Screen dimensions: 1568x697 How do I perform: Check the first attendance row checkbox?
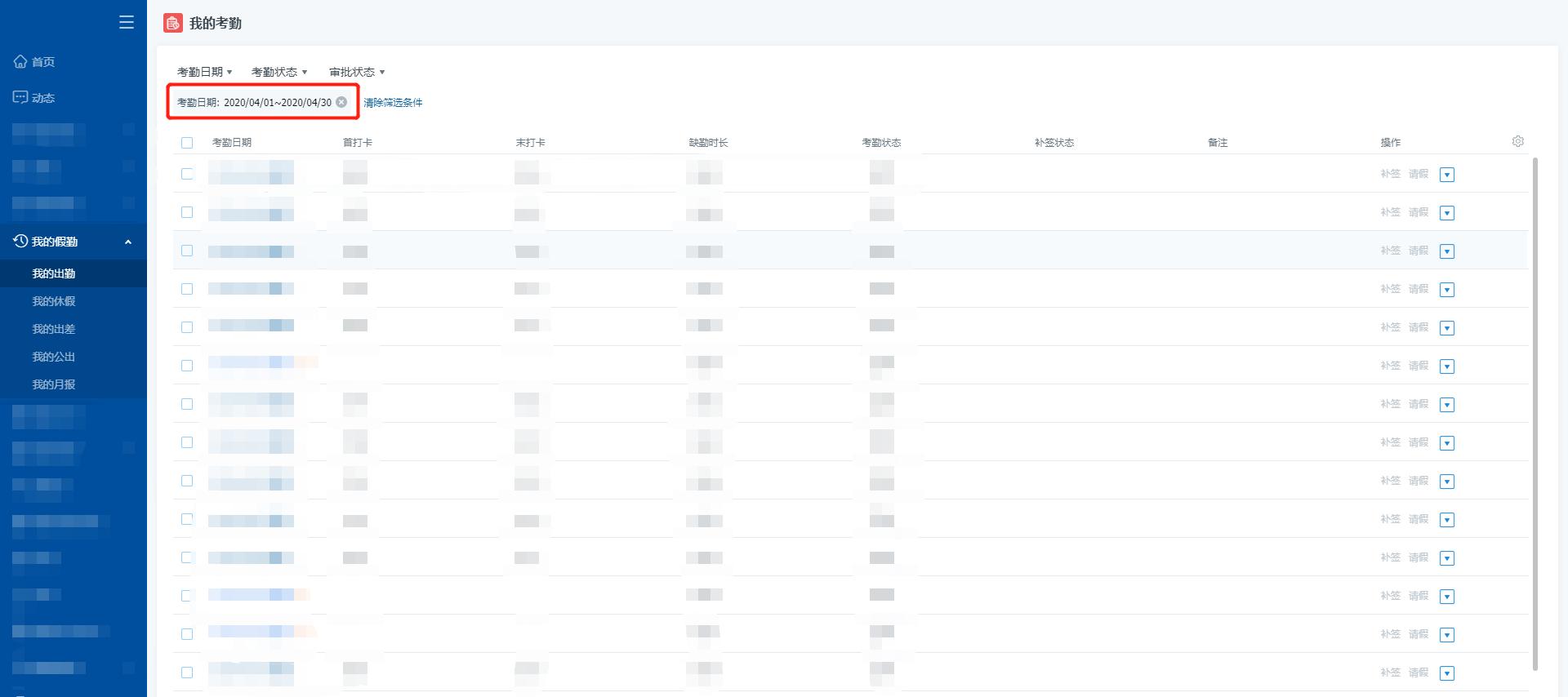click(187, 174)
